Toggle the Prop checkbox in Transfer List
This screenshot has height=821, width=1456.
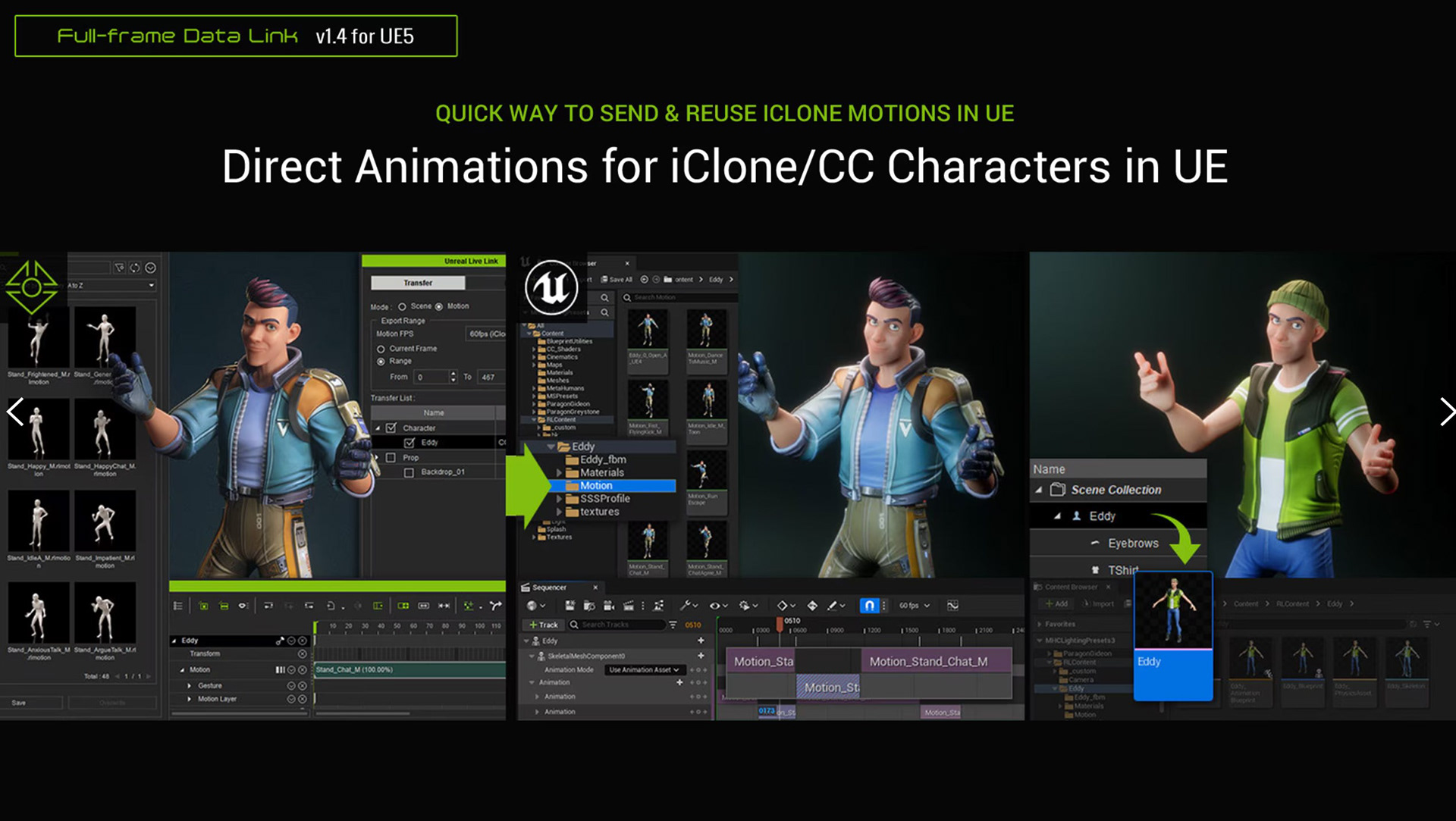click(x=391, y=458)
